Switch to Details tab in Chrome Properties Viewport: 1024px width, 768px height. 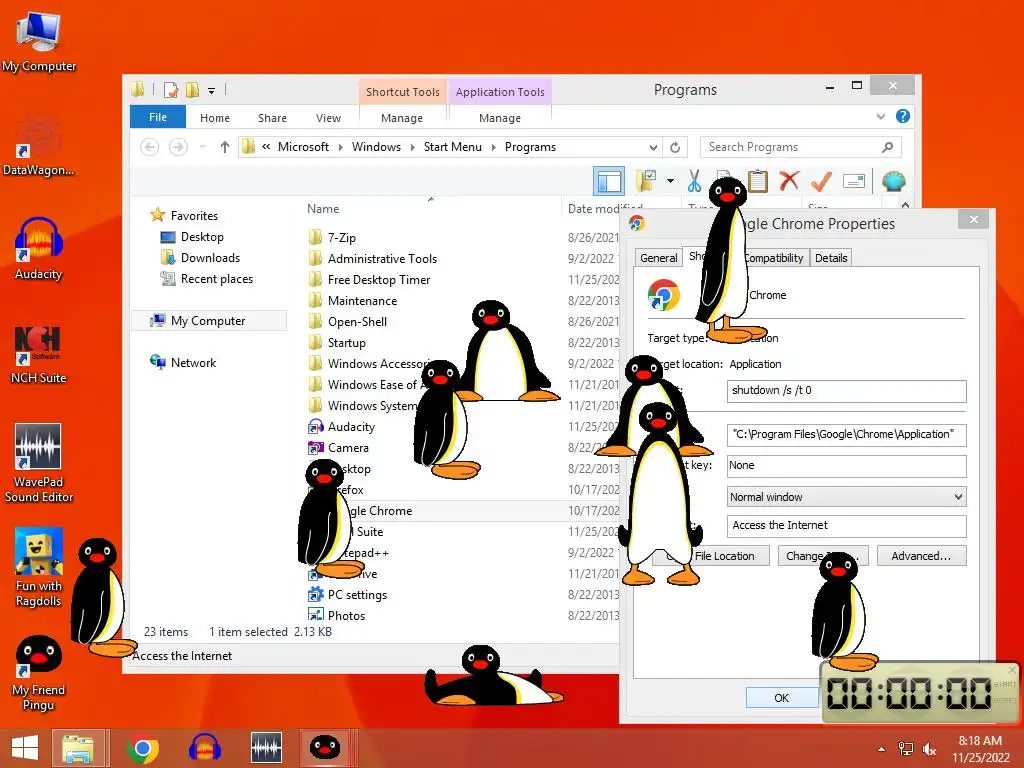831,258
